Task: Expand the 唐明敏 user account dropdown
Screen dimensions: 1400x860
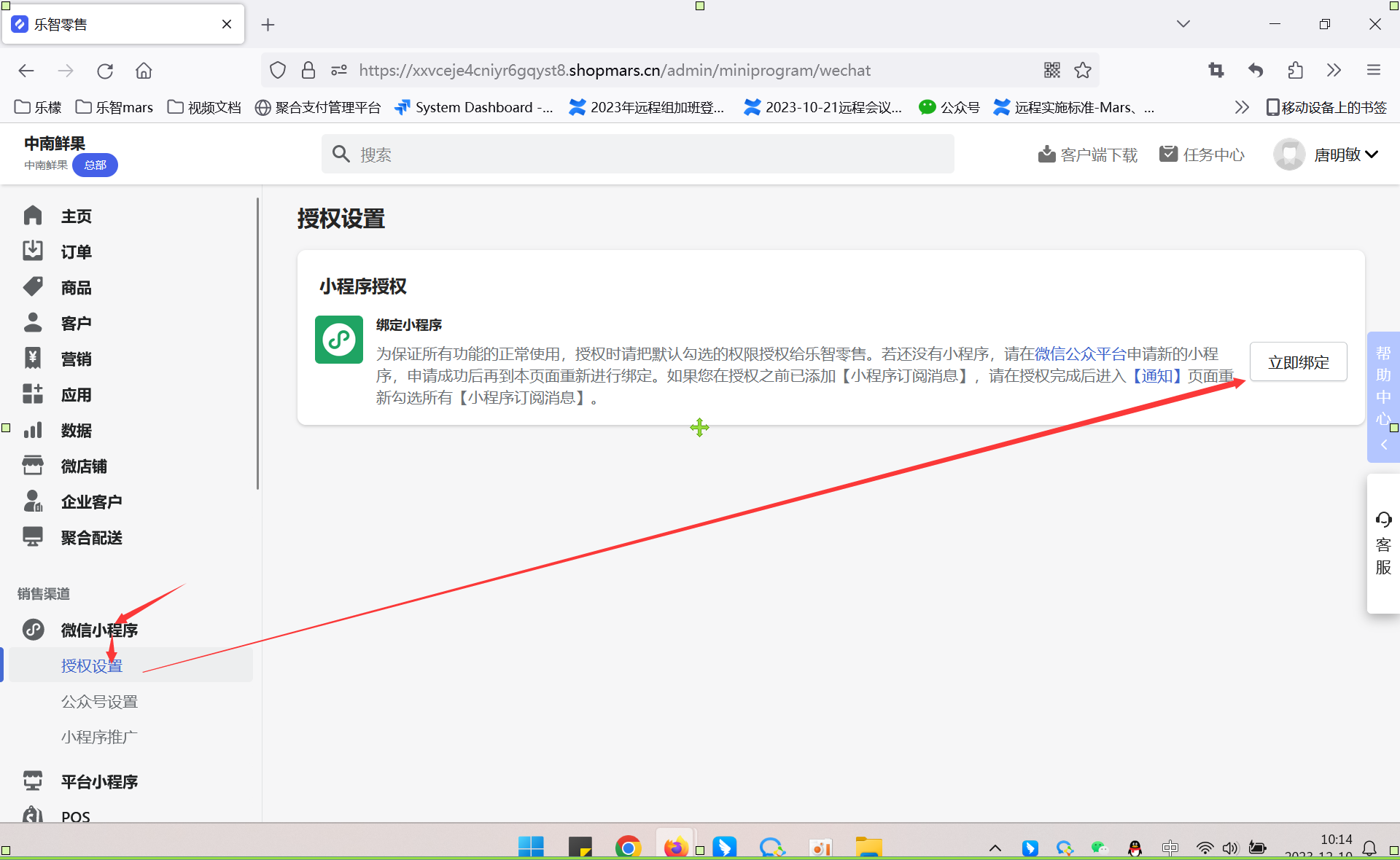Action: click(1345, 155)
